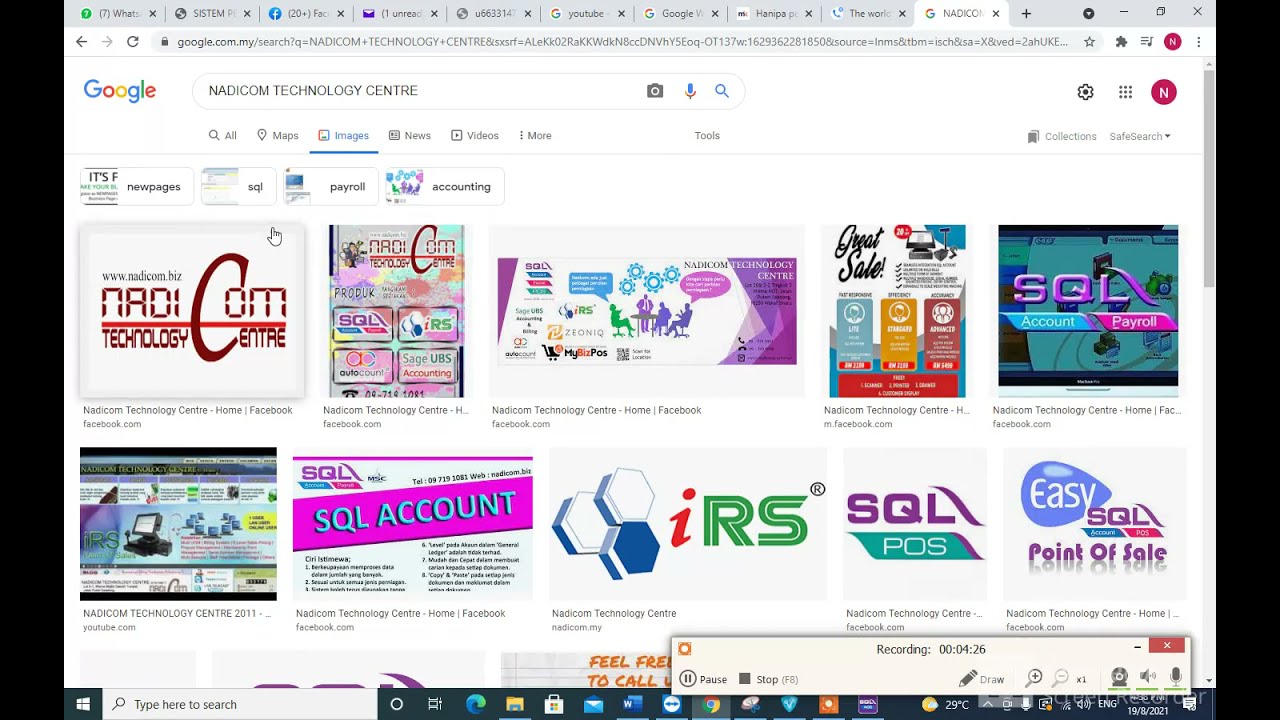Image resolution: width=1280 pixels, height=720 pixels.
Task: Stop the screen recording
Action: (x=768, y=679)
